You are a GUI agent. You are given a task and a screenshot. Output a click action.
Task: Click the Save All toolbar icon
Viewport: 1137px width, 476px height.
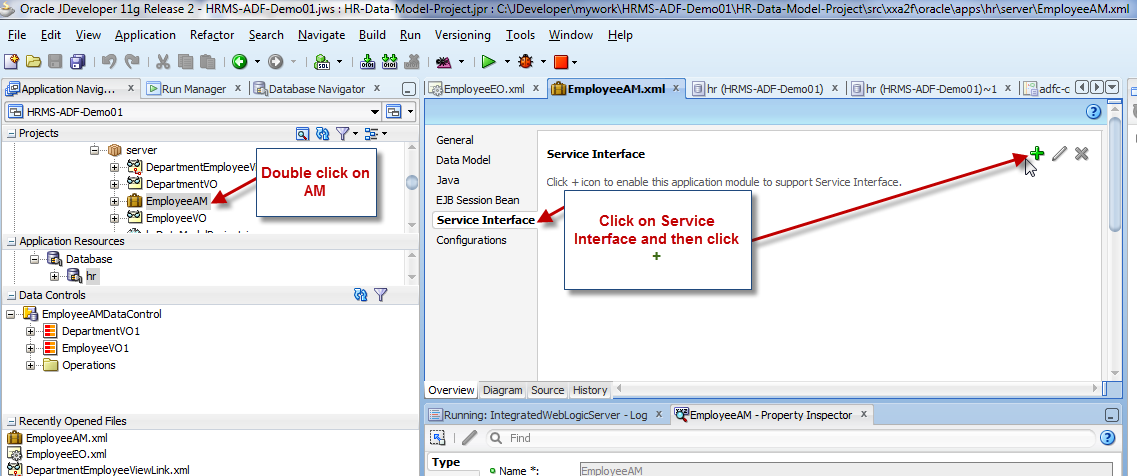78,62
